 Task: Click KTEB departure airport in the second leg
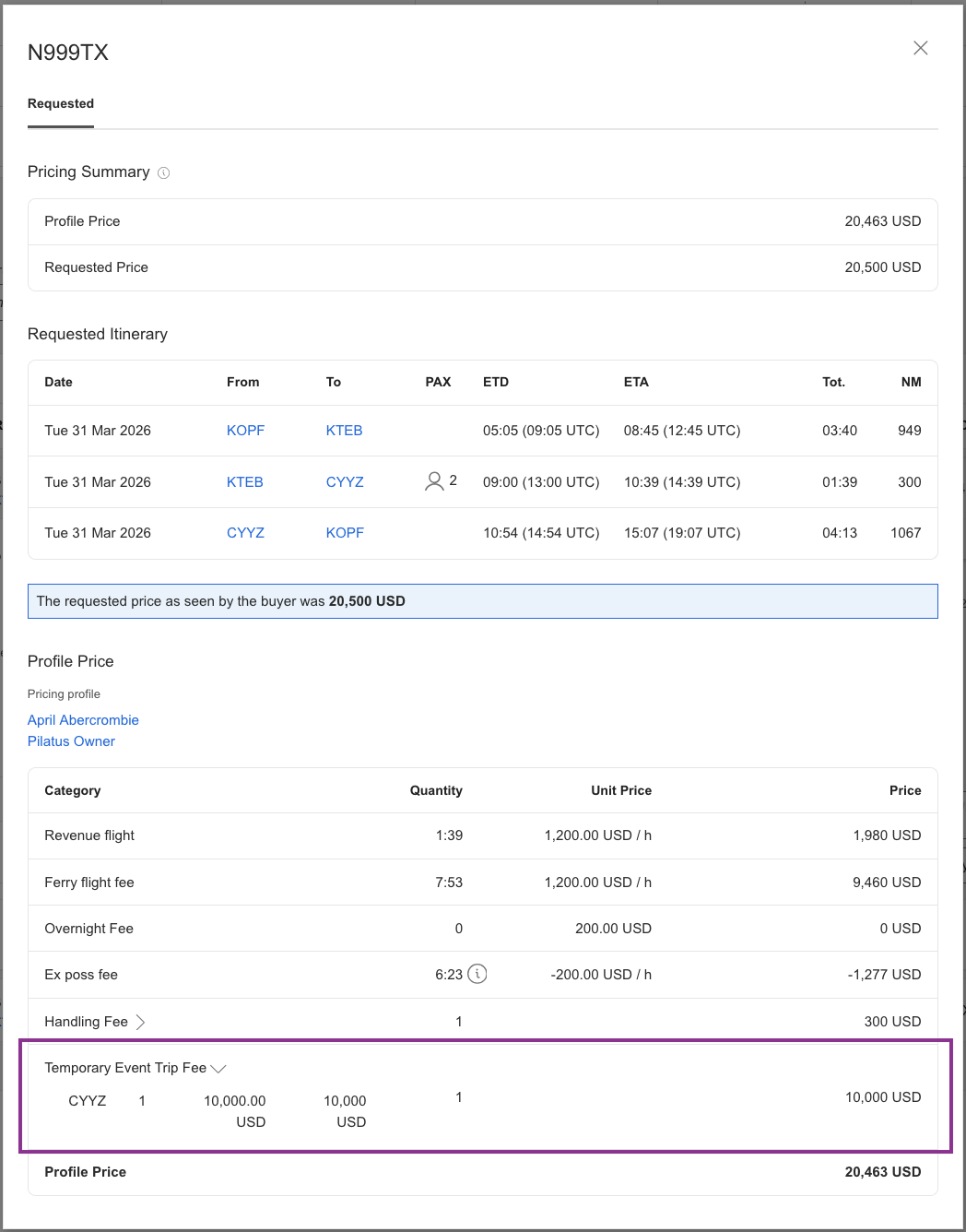[245, 482]
